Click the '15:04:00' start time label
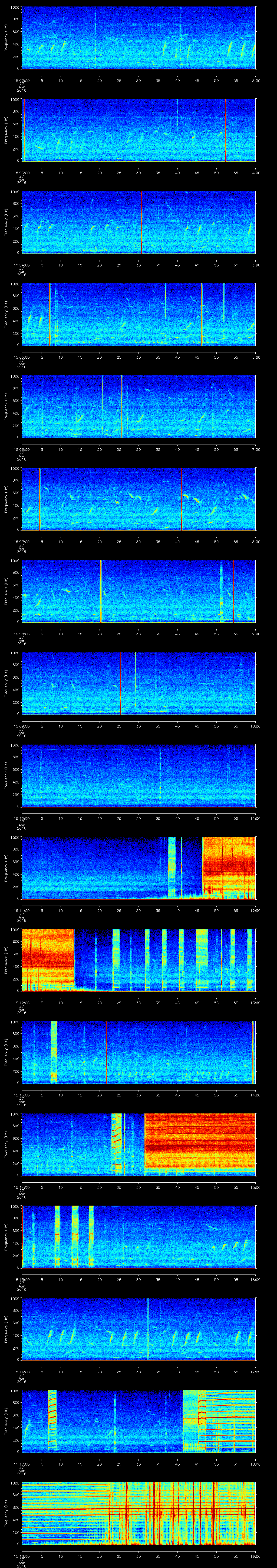The height and width of the screenshot is (1568, 277). [21, 265]
